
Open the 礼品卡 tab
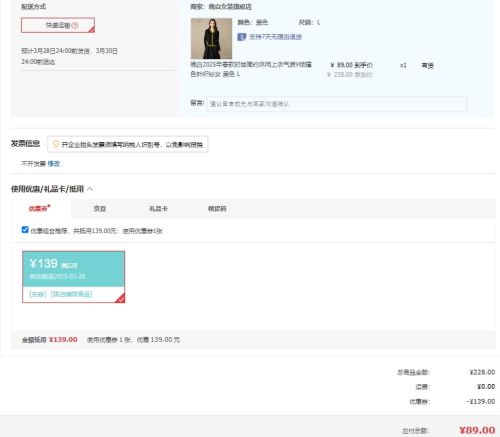pyautogui.click(x=158, y=209)
